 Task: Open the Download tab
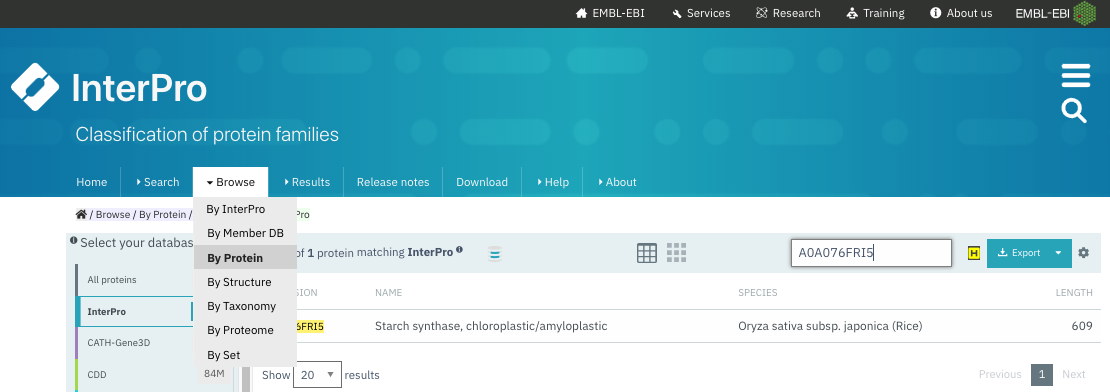pos(481,182)
